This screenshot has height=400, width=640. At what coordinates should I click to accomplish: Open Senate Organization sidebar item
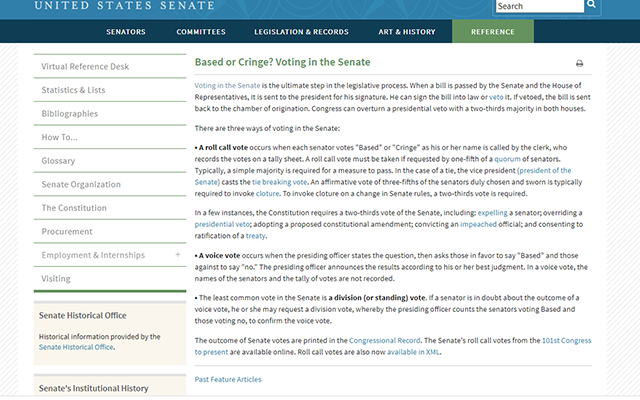pos(110,184)
